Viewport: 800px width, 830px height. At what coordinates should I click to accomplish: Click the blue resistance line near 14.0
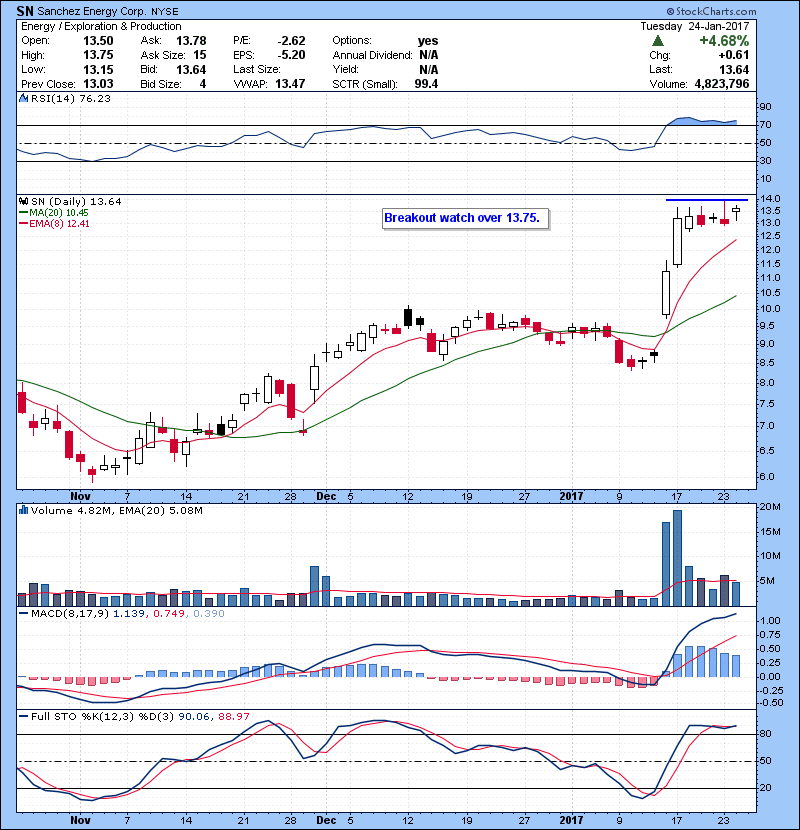point(707,200)
